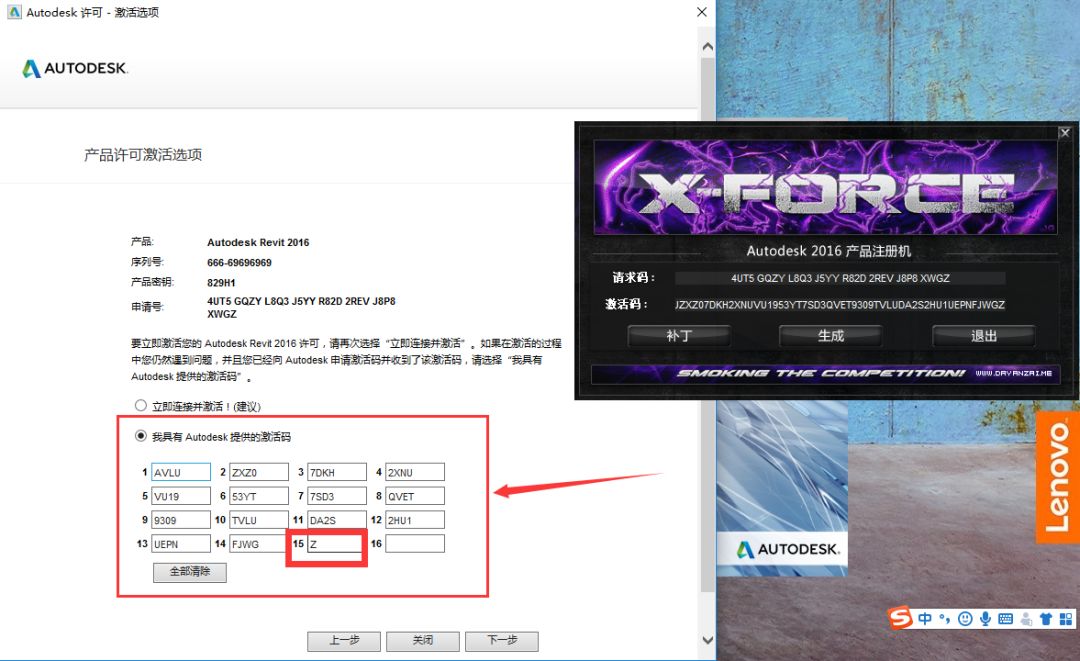Screen dimensions: 1080x661
Task: Click activation field 9 containing 9309
Action: click(181, 520)
